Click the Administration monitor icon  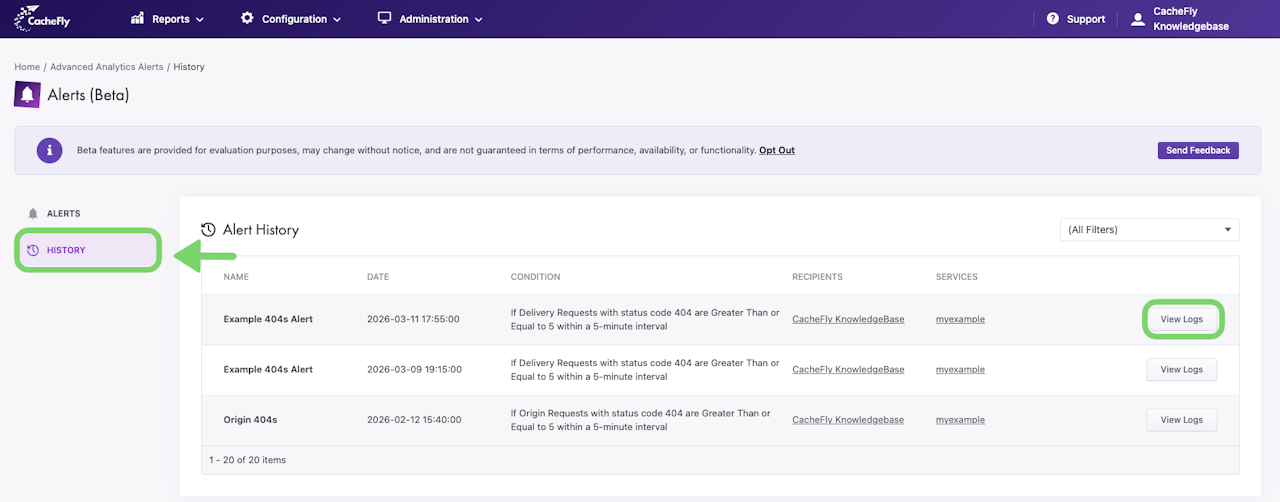pos(384,19)
